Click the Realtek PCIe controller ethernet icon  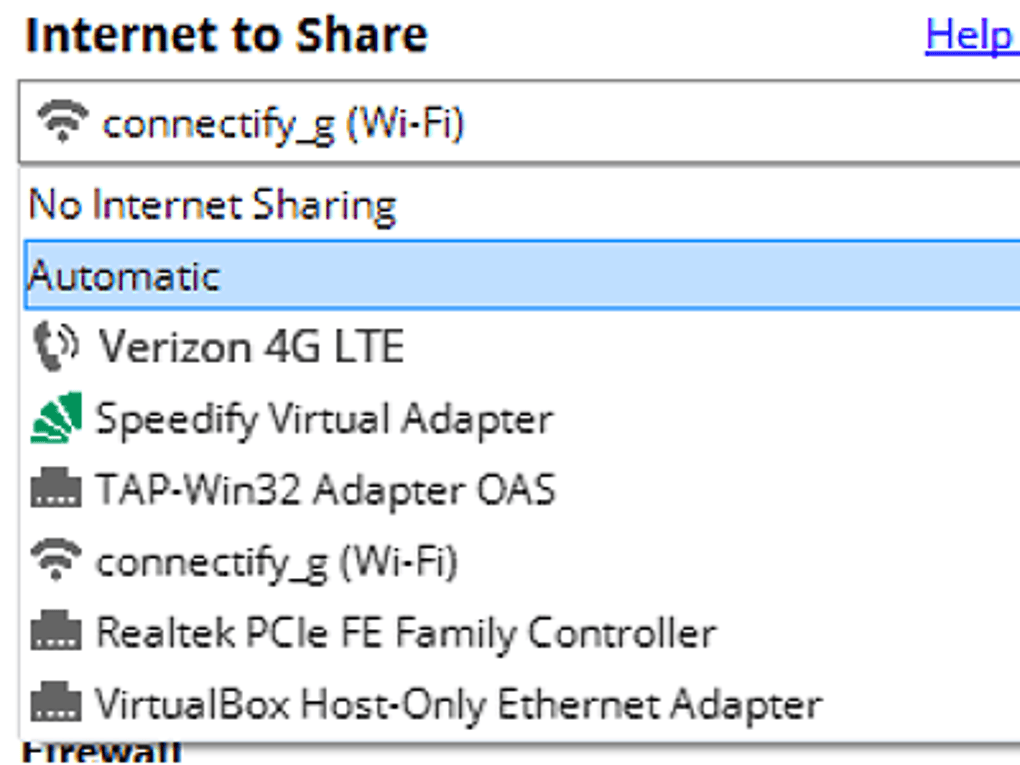pyautogui.click(x=55, y=632)
